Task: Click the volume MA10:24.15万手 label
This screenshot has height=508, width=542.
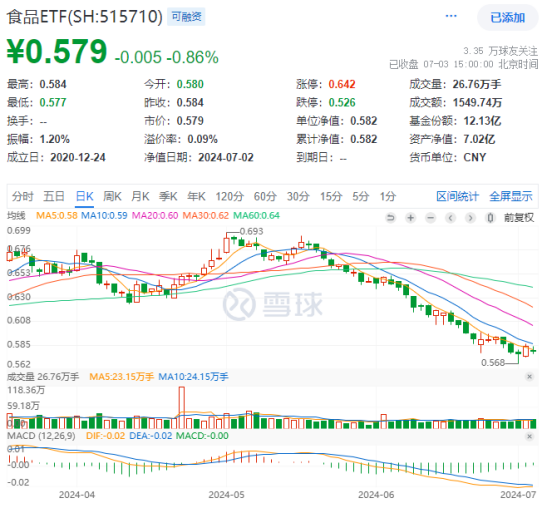Action: pyautogui.click(x=193, y=376)
